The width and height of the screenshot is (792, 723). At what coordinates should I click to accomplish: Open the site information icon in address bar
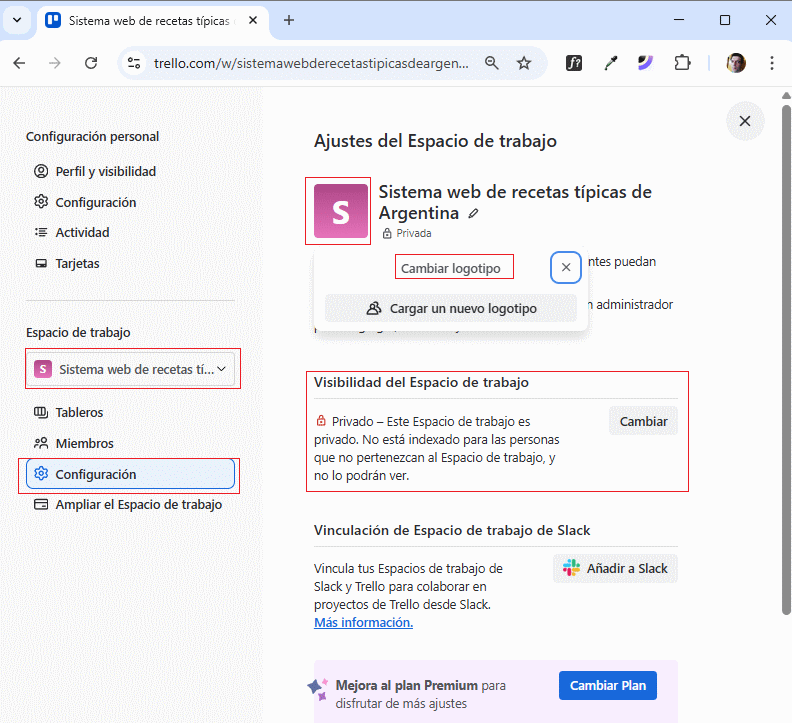[x=135, y=63]
